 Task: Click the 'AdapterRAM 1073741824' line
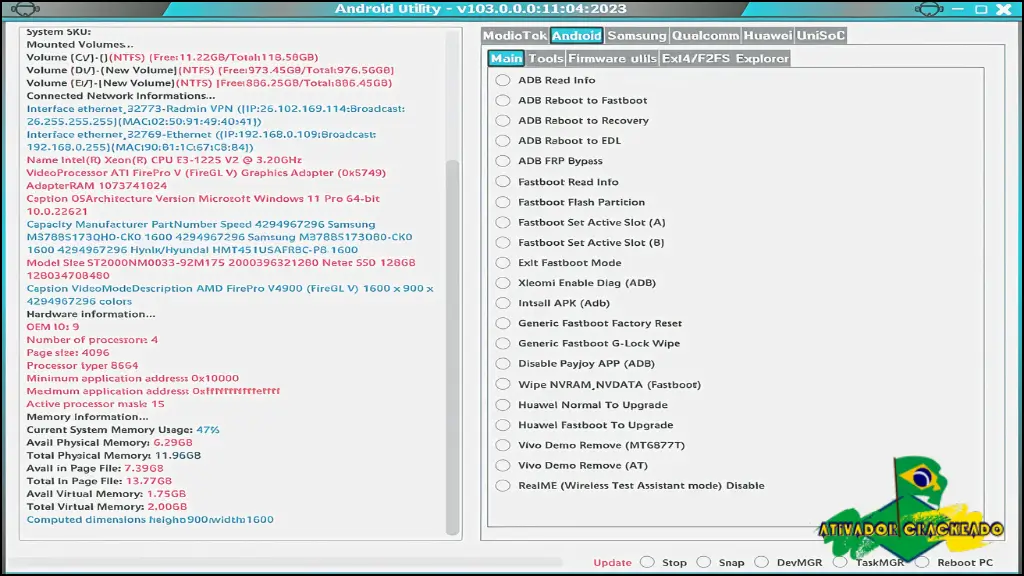point(97,185)
